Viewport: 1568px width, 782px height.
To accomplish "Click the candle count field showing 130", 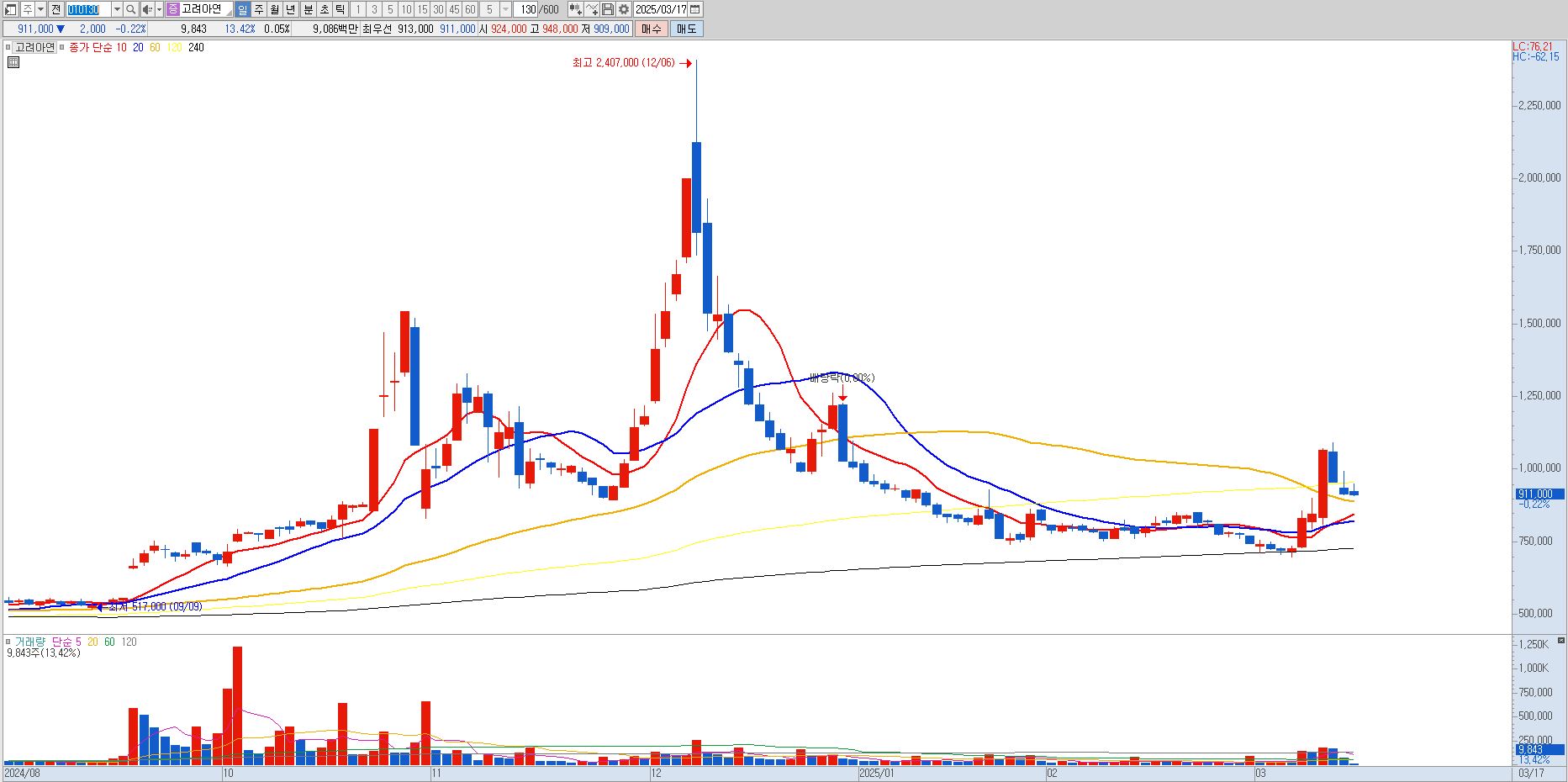I will click(527, 9).
